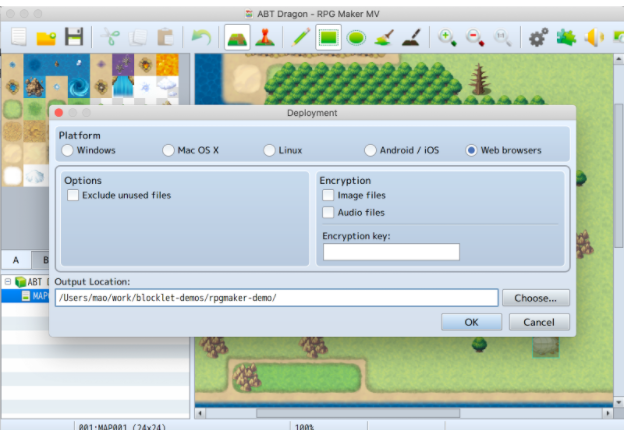This screenshot has height=430, width=628.
Task: Open Database via the gear icon
Action: 538,38
